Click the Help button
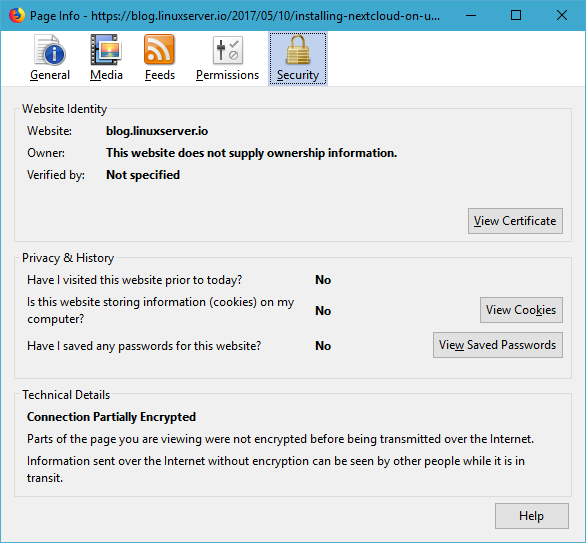This screenshot has width=586, height=543. (532, 516)
